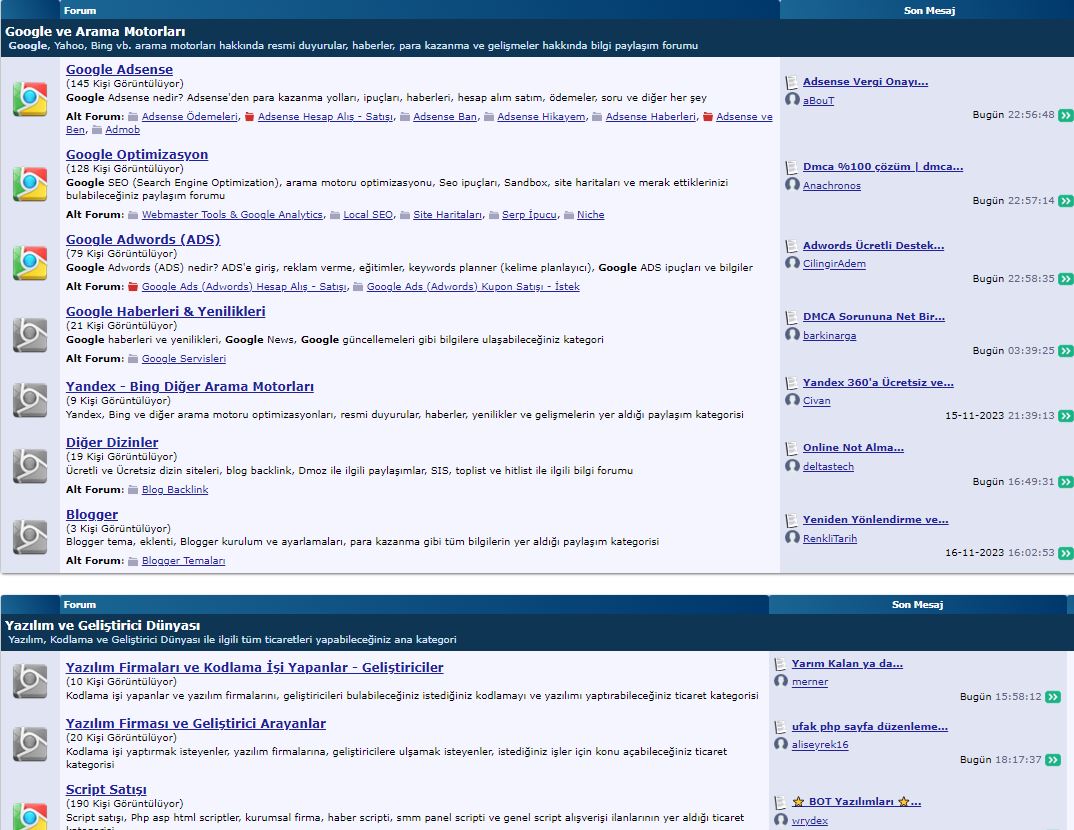Open last post BOT Yazılımları thread

[857, 801]
